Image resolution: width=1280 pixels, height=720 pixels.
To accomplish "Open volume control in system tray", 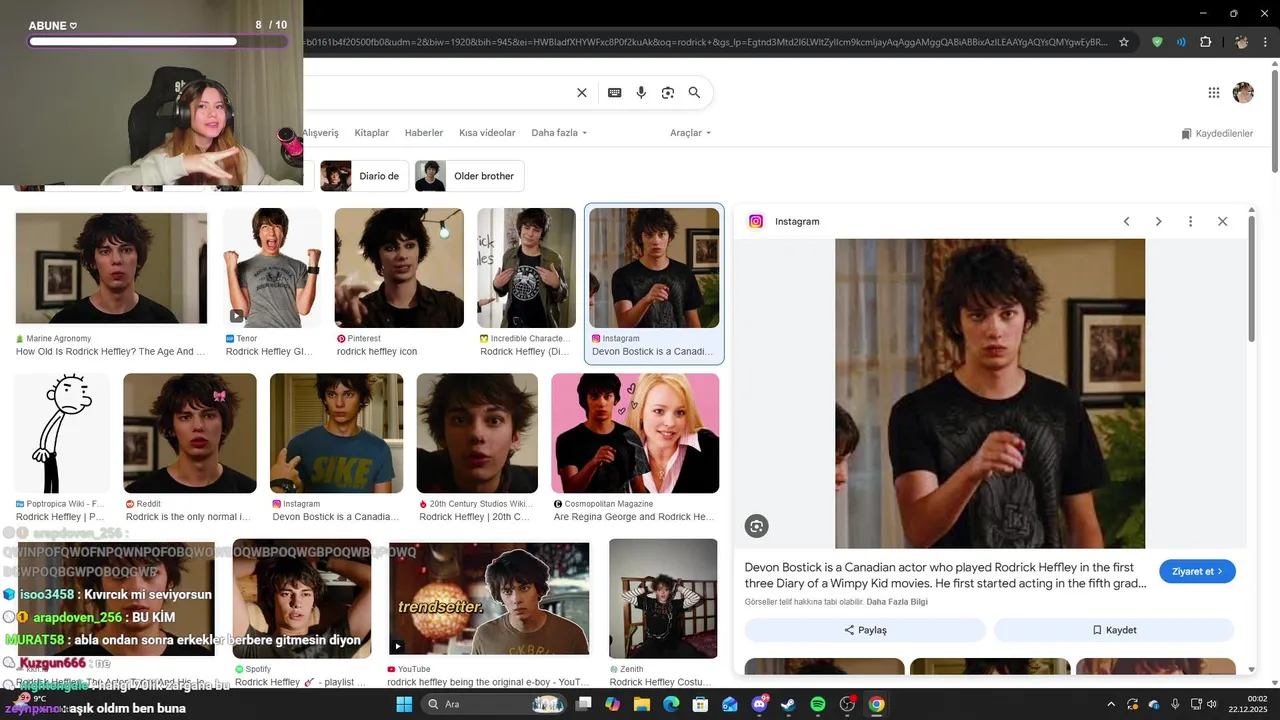I will 1210,704.
